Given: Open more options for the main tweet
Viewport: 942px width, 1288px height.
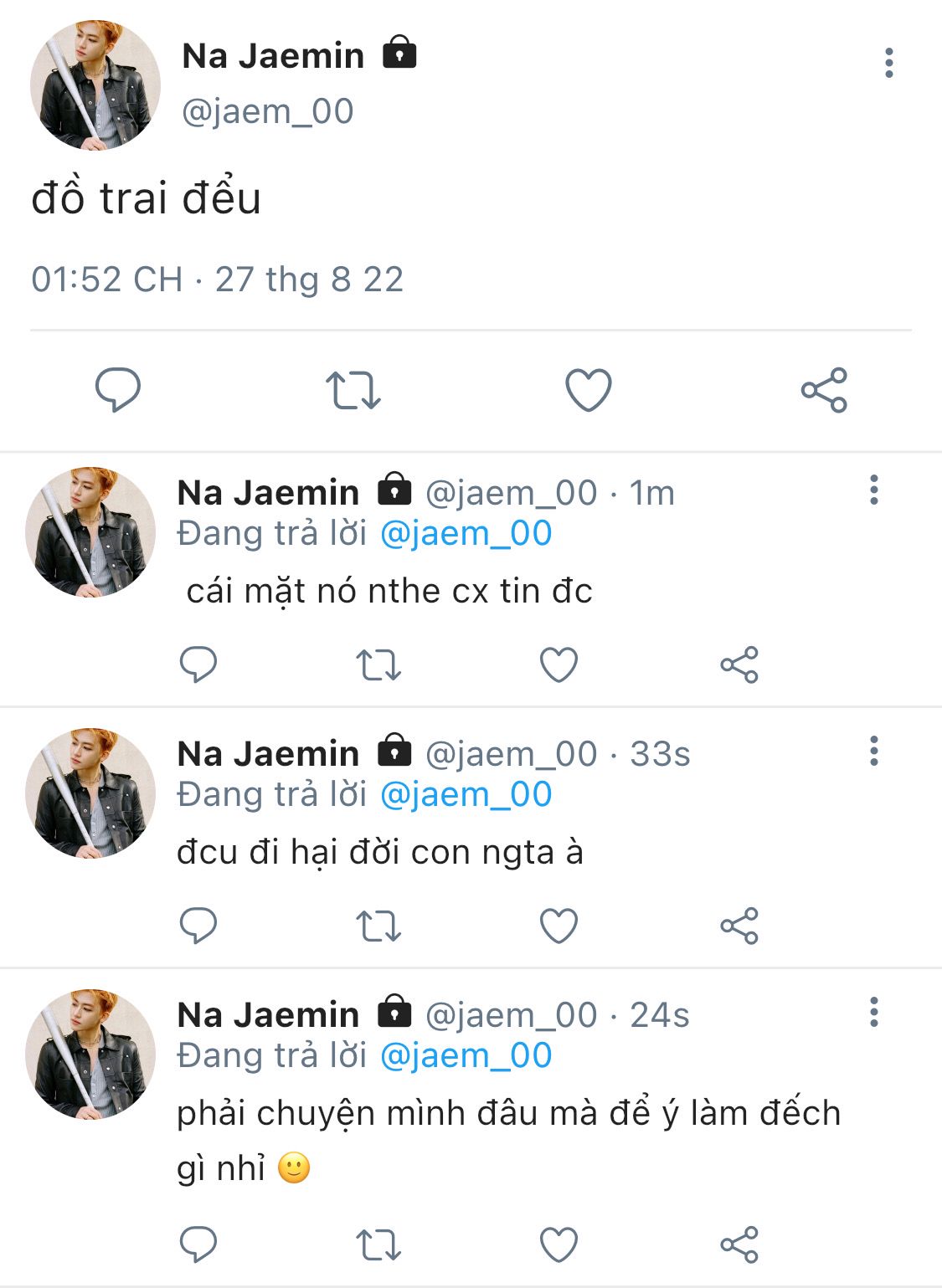Looking at the screenshot, I should coord(888,64).
